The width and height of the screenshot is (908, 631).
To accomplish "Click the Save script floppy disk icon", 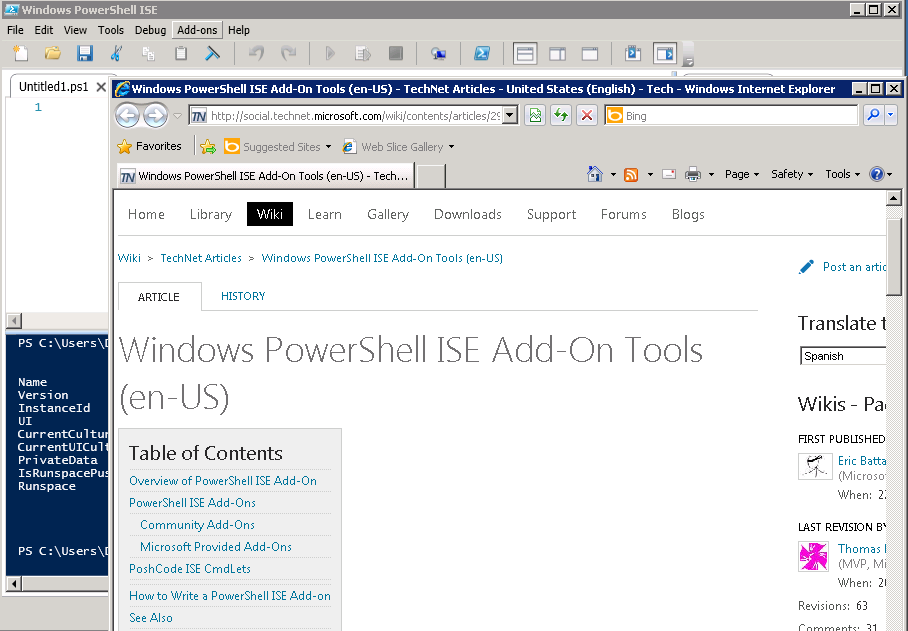I will click(x=85, y=53).
